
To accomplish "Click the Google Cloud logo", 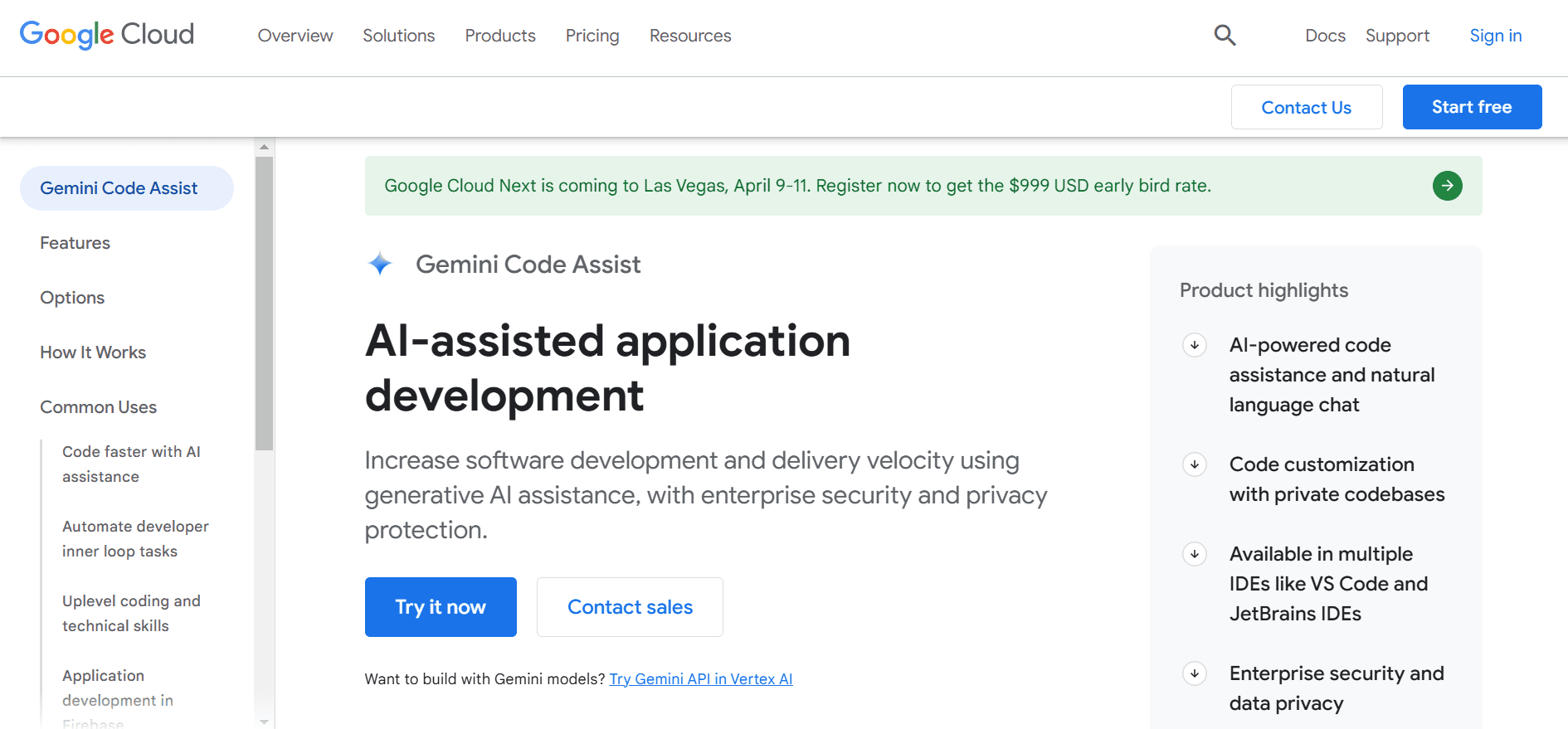I will (x=107, y=35).
